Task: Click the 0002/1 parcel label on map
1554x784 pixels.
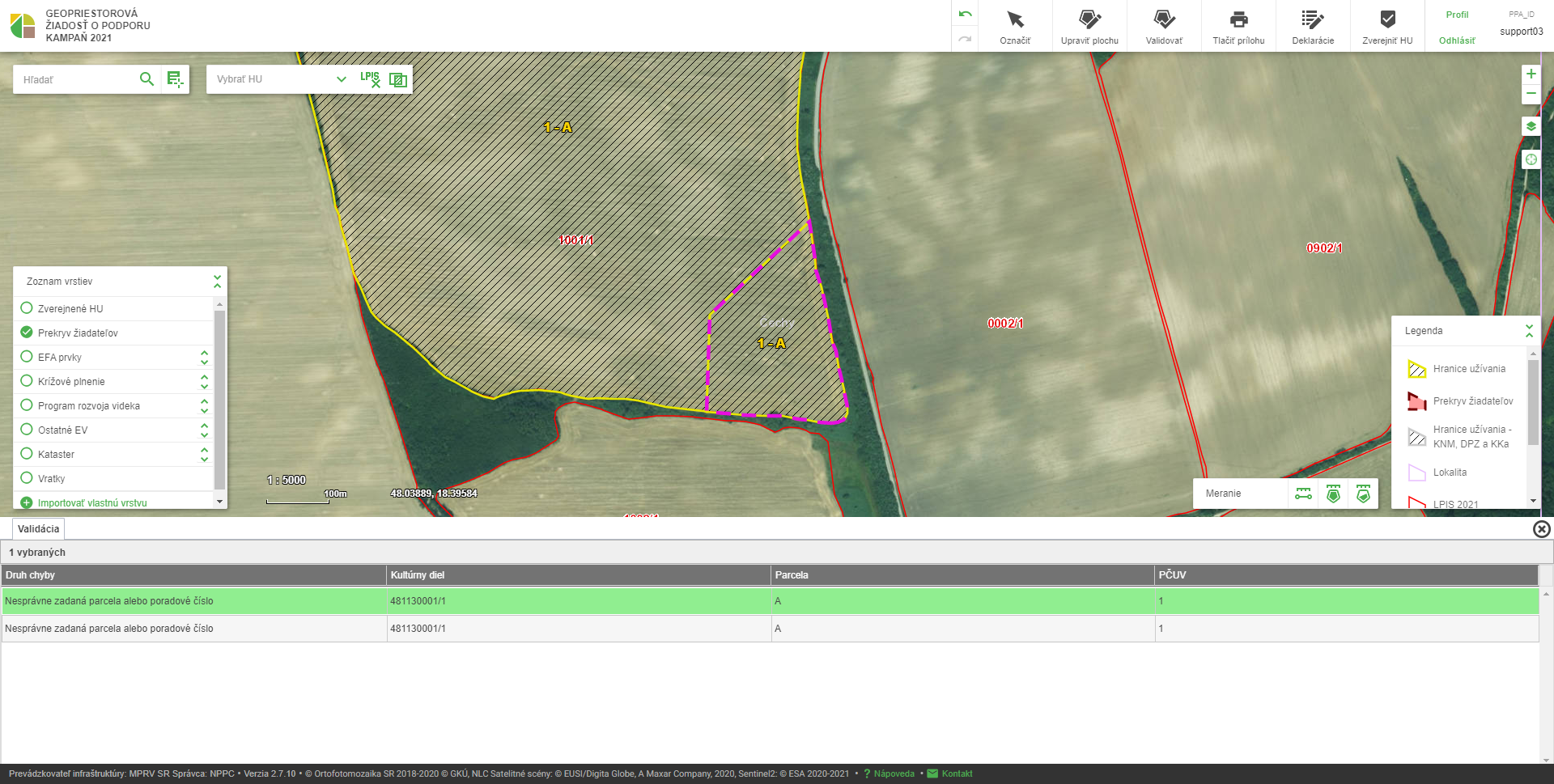Action: click(1005, 323)
